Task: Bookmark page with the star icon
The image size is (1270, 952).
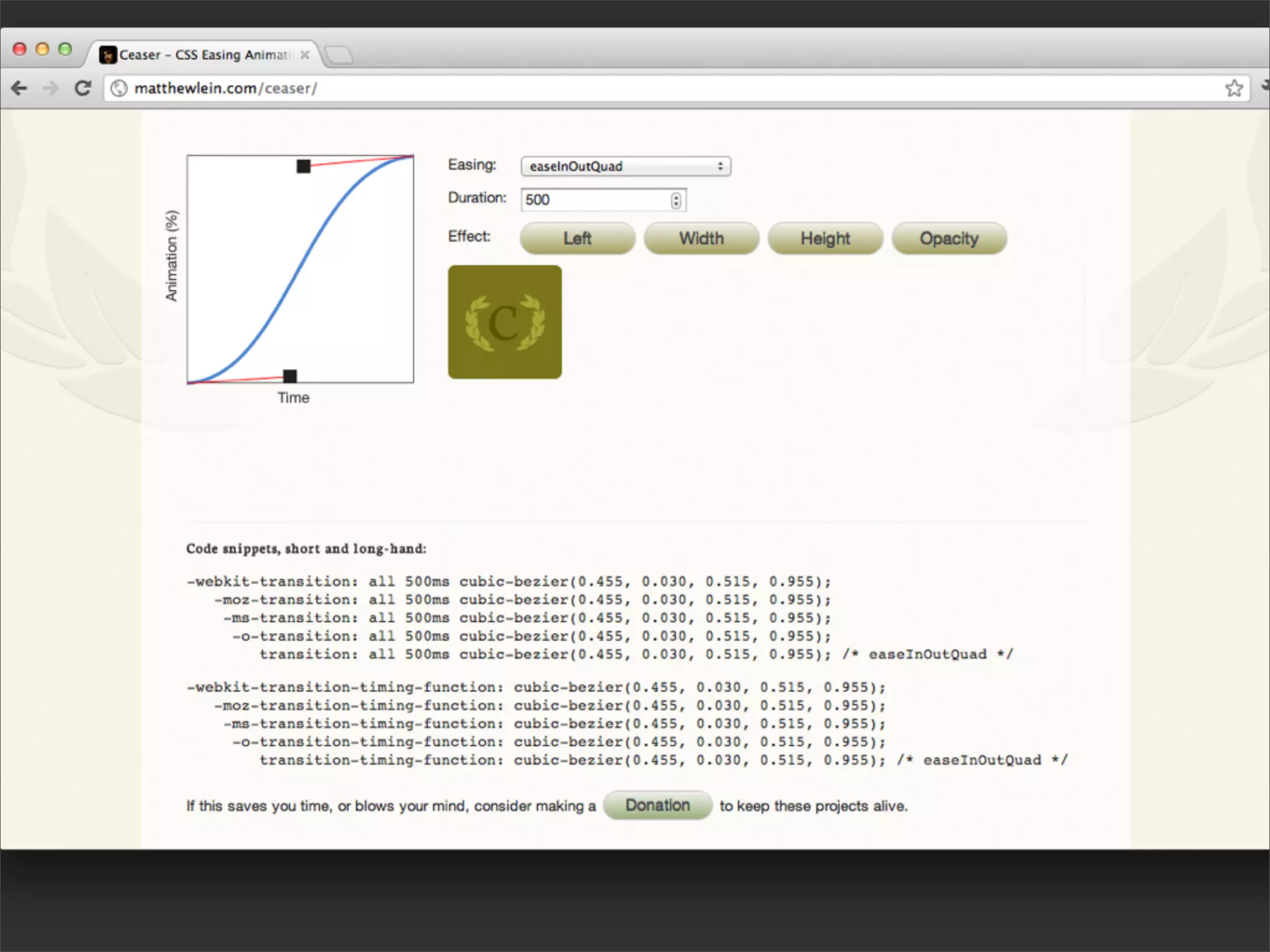Action: pos(1233,89)
